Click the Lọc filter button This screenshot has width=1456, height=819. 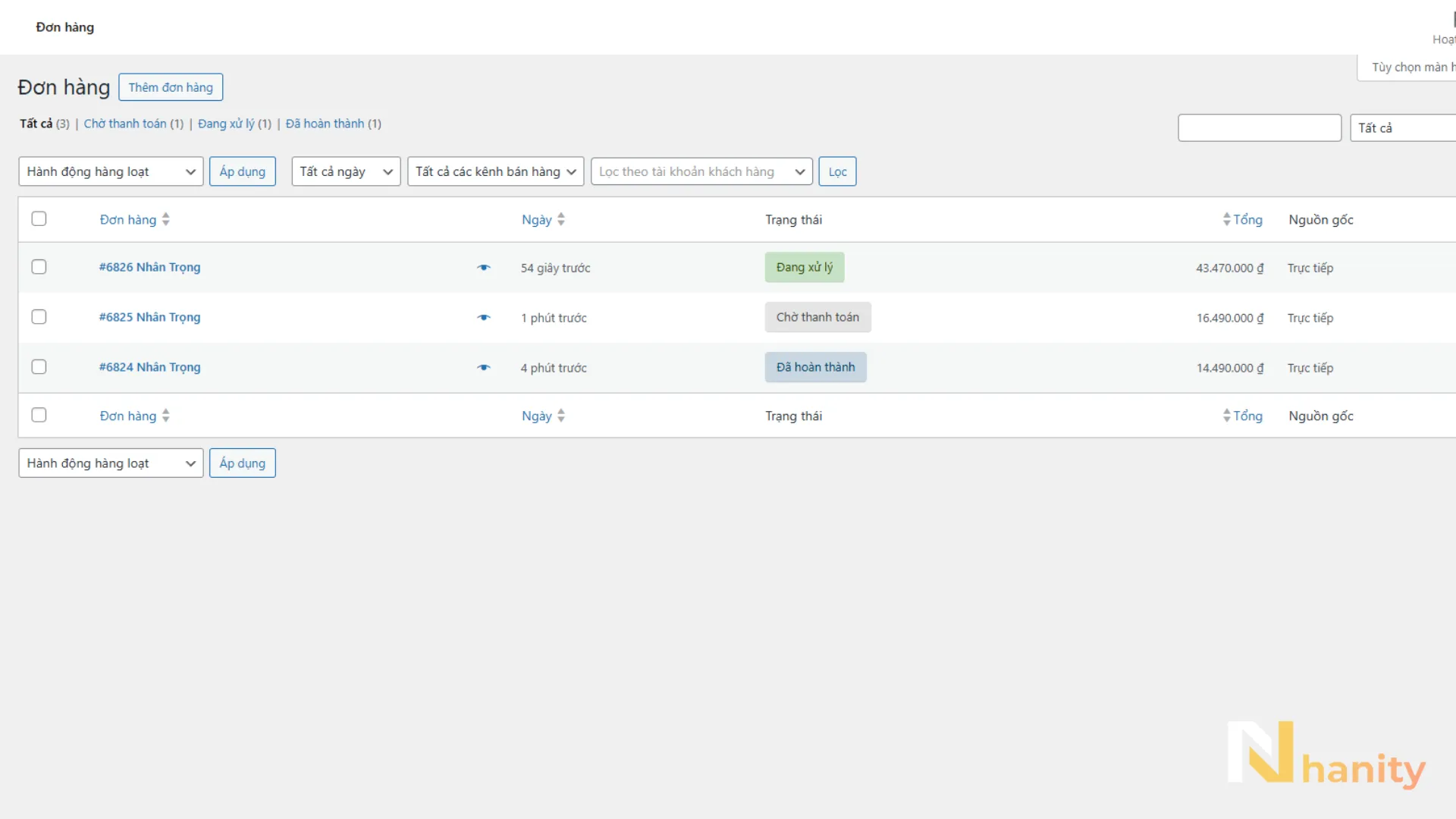pyautogui.click(x=837, y=171)
